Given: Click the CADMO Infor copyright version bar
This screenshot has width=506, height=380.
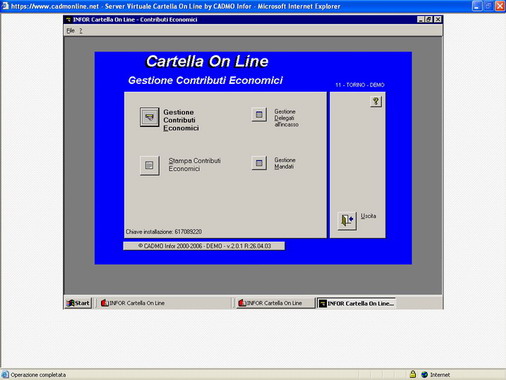Looking at the screenshot, I should coord(204,246).
